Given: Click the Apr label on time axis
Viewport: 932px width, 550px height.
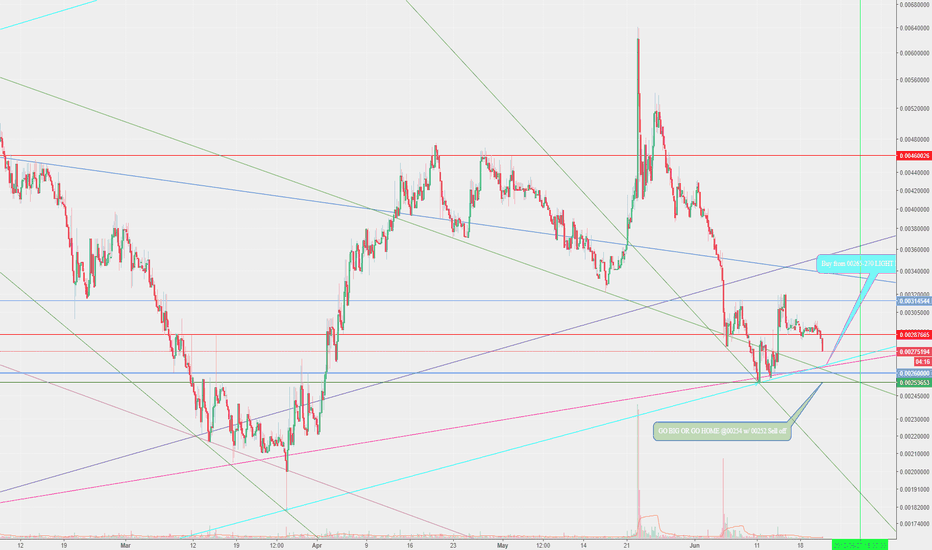Looking at the screenshot, I should (317, 545).
